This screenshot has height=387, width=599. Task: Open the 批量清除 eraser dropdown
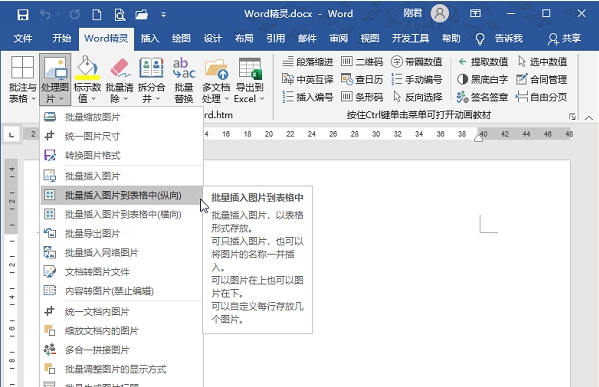tap(119, 80)
